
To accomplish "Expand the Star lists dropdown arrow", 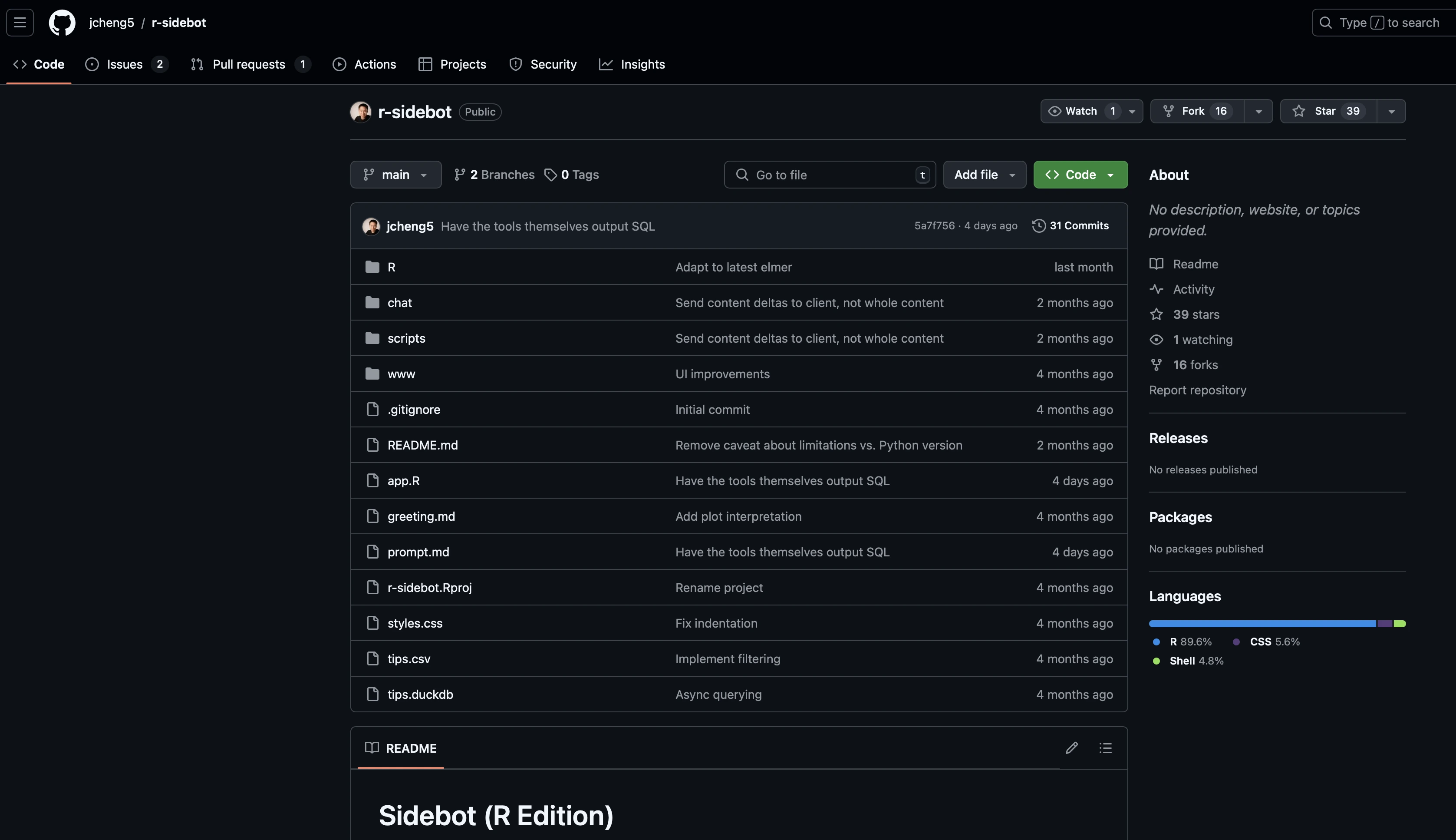I will pos(1391,111).
